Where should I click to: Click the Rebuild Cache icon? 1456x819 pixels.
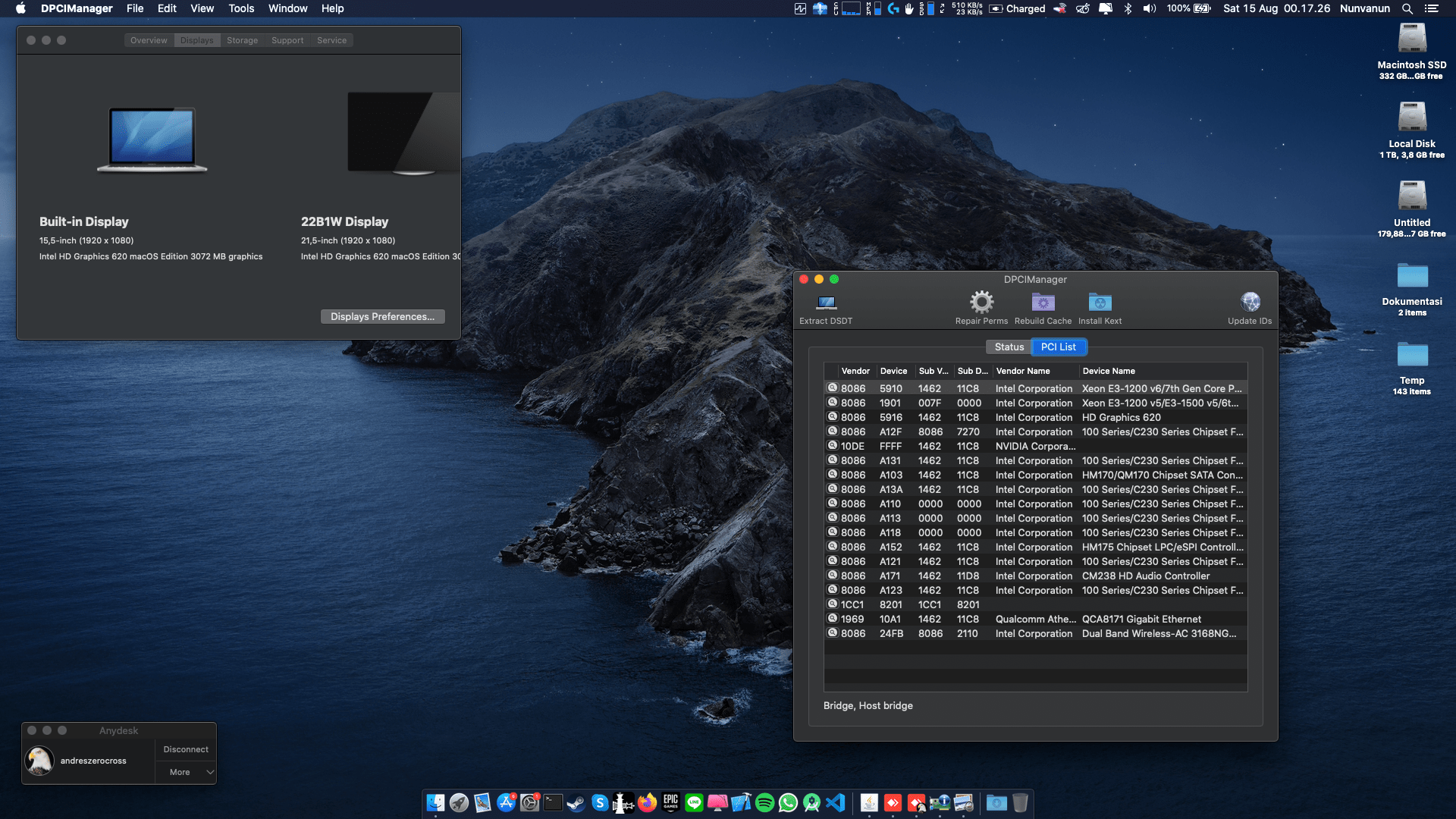click(1043, 303)
